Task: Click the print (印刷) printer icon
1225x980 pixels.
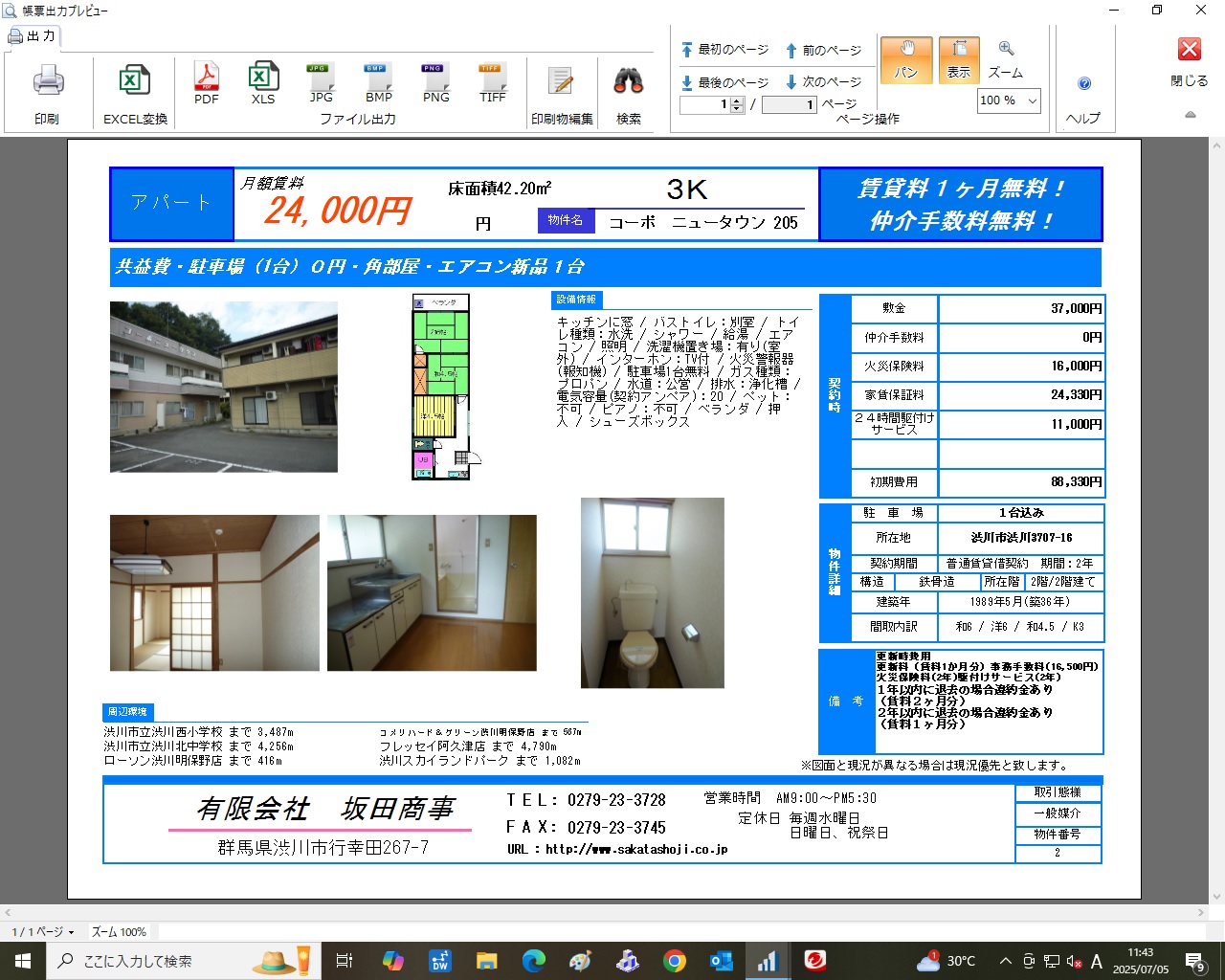Action: [x=48, y=82]
